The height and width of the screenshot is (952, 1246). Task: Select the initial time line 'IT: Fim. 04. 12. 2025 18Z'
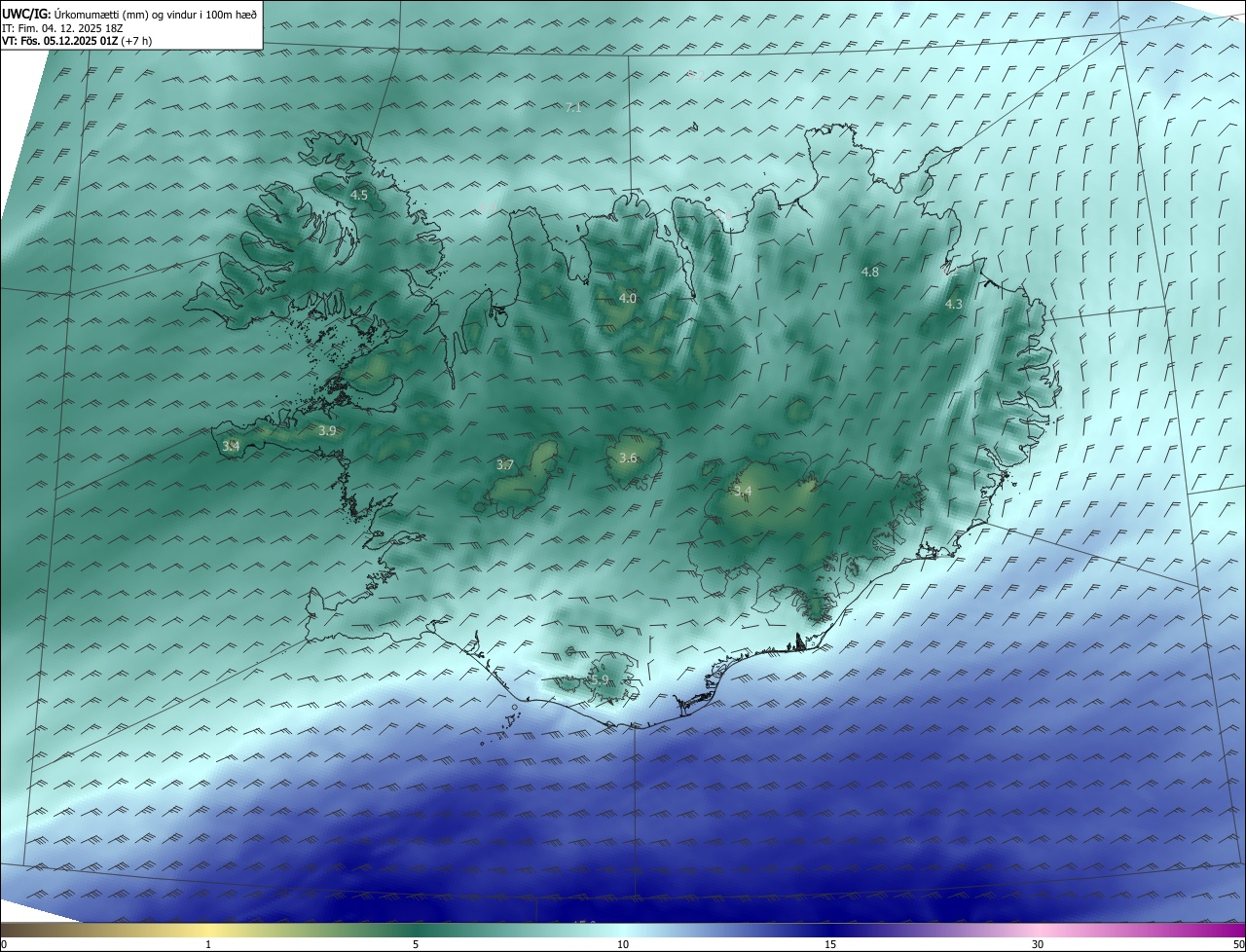(x=61, y=28)
